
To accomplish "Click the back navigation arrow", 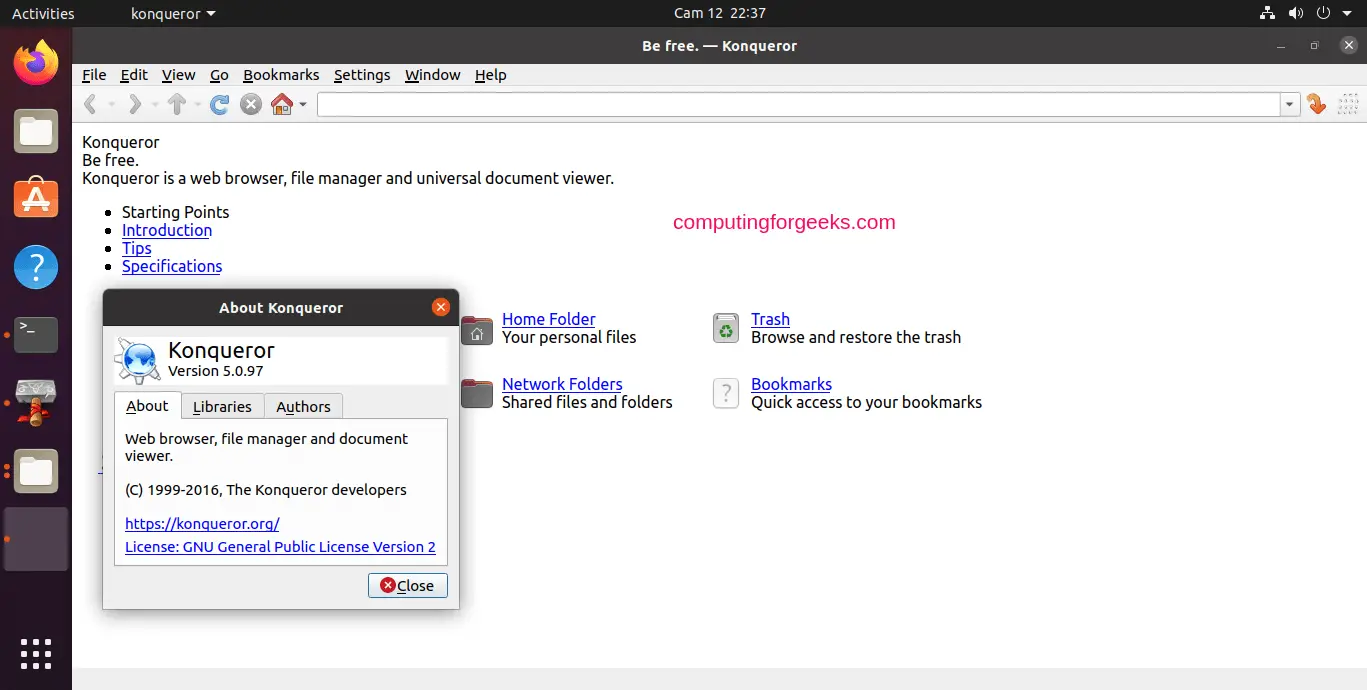I will pos(90,104).
